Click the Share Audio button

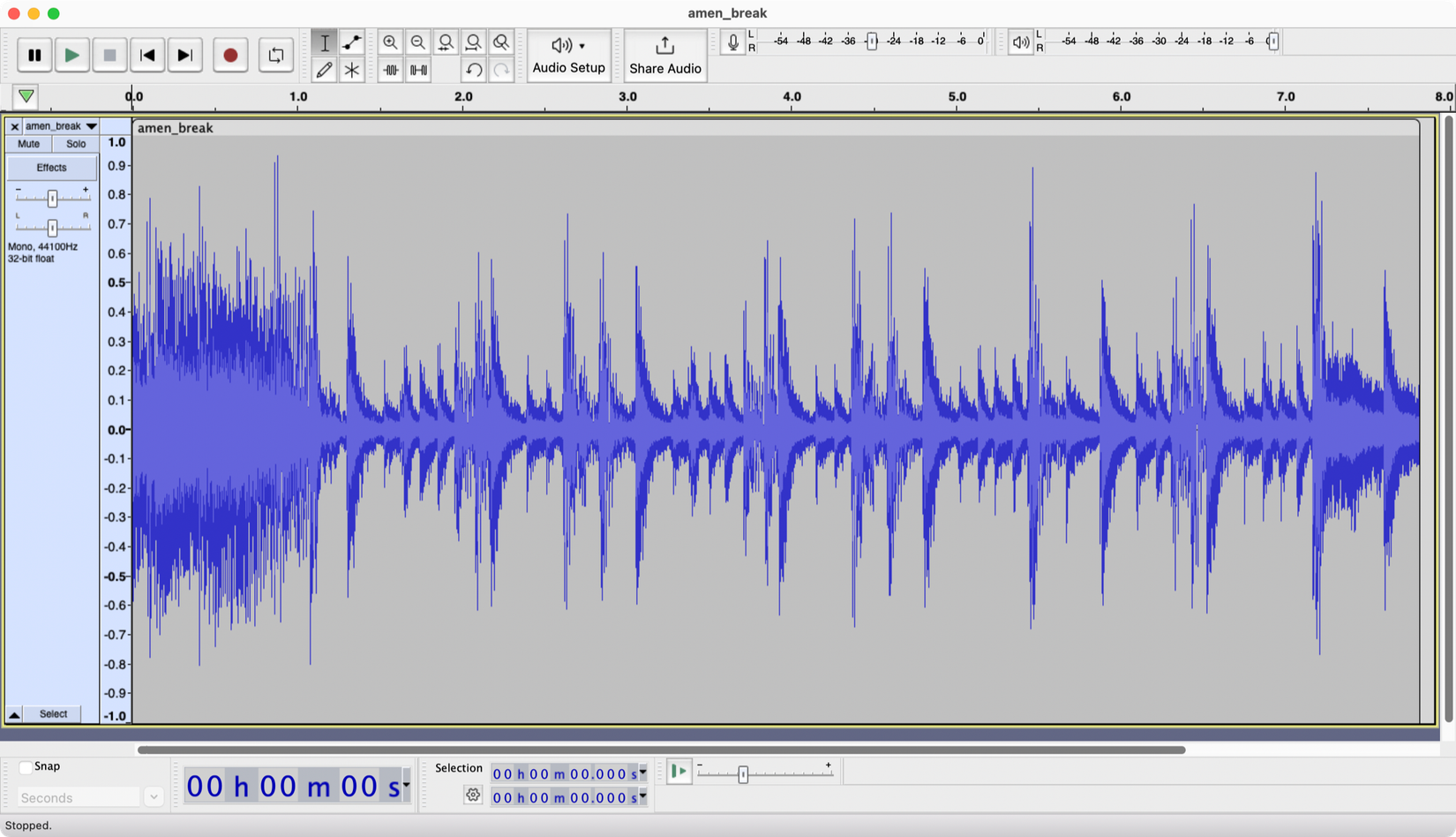click(664, 55)
